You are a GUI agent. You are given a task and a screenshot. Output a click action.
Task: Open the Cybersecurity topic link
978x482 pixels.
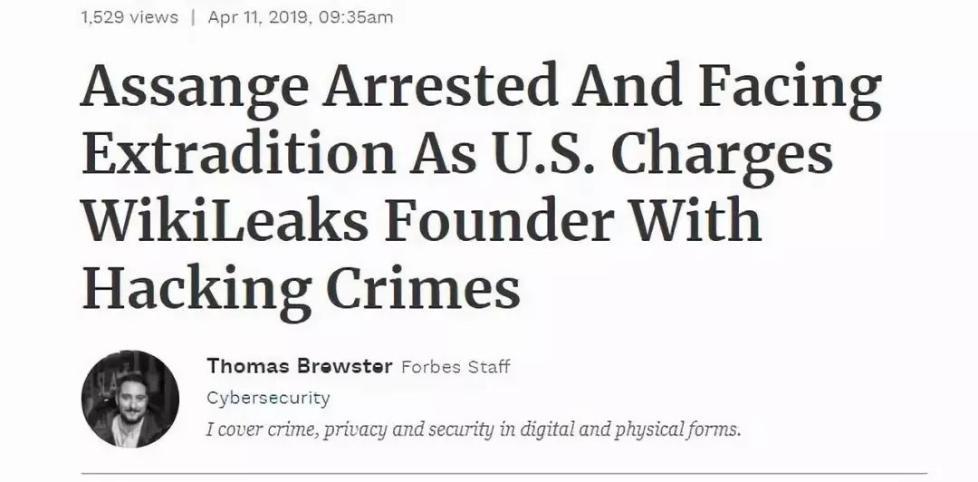(x=267, y=398)
